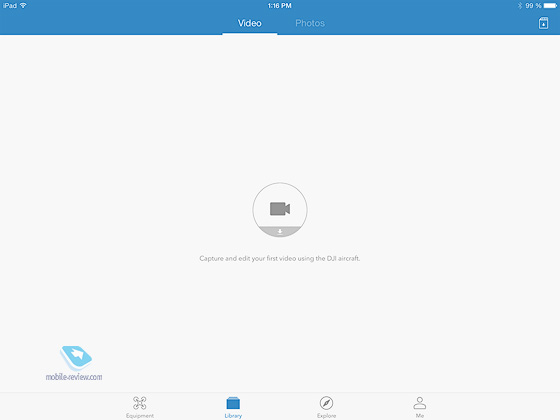Click the Me text label
The image size is (560, 420).
pos(420,416)
